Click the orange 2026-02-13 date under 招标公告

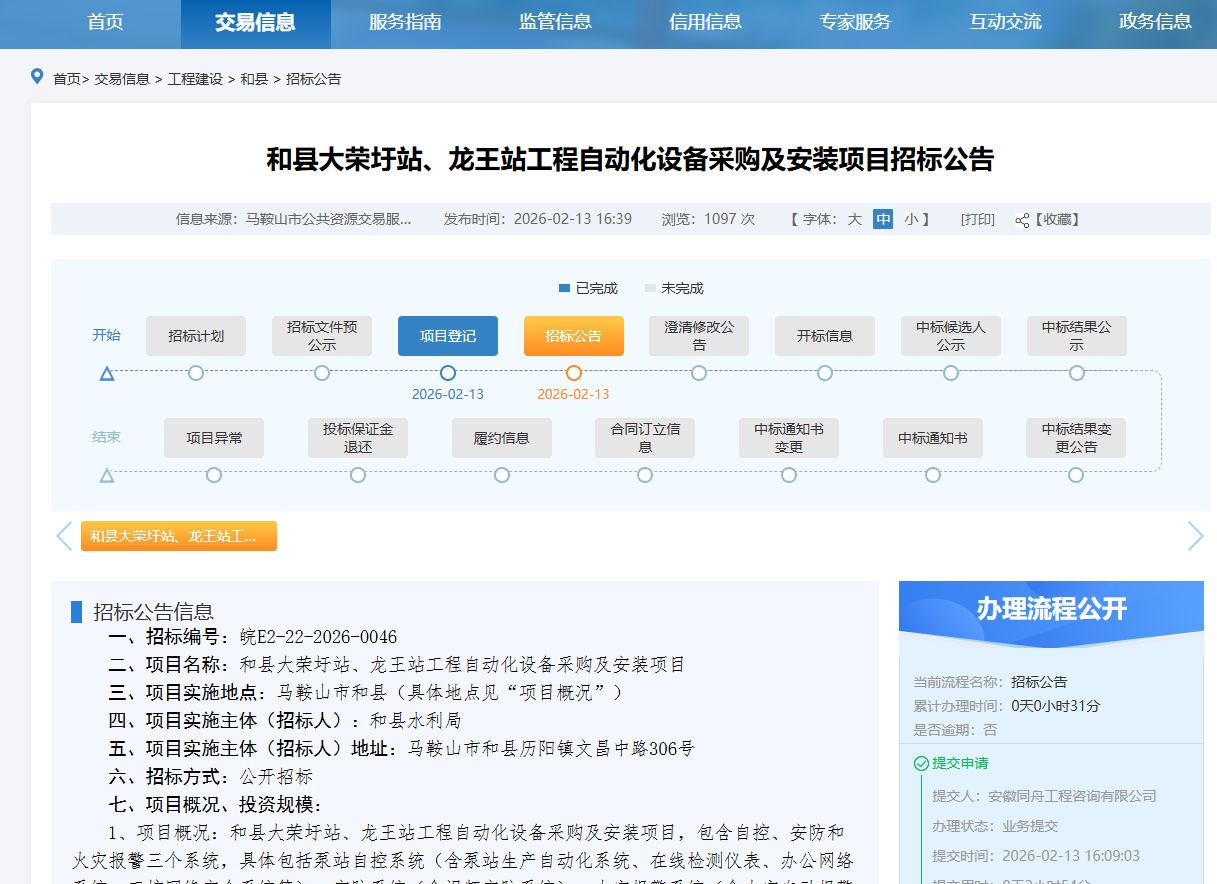tap(574, 394)
